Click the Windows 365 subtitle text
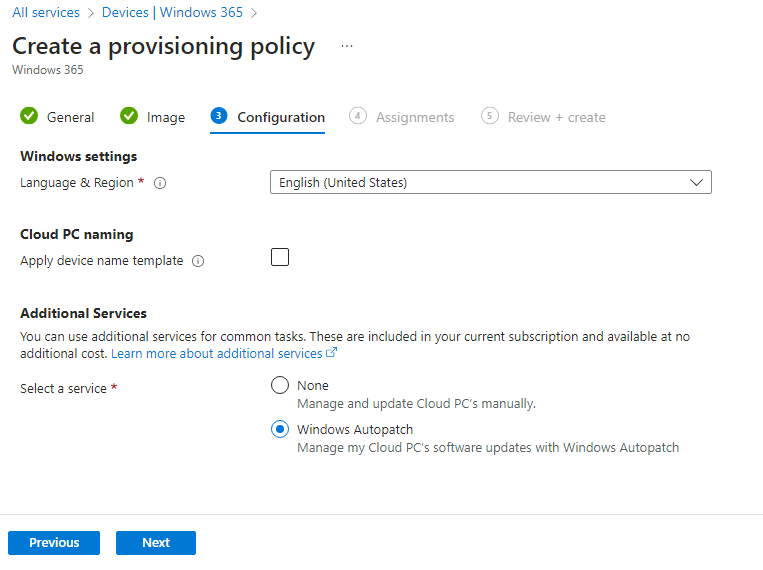The width and height of the screenshot is (763, 570). [48, 70]
